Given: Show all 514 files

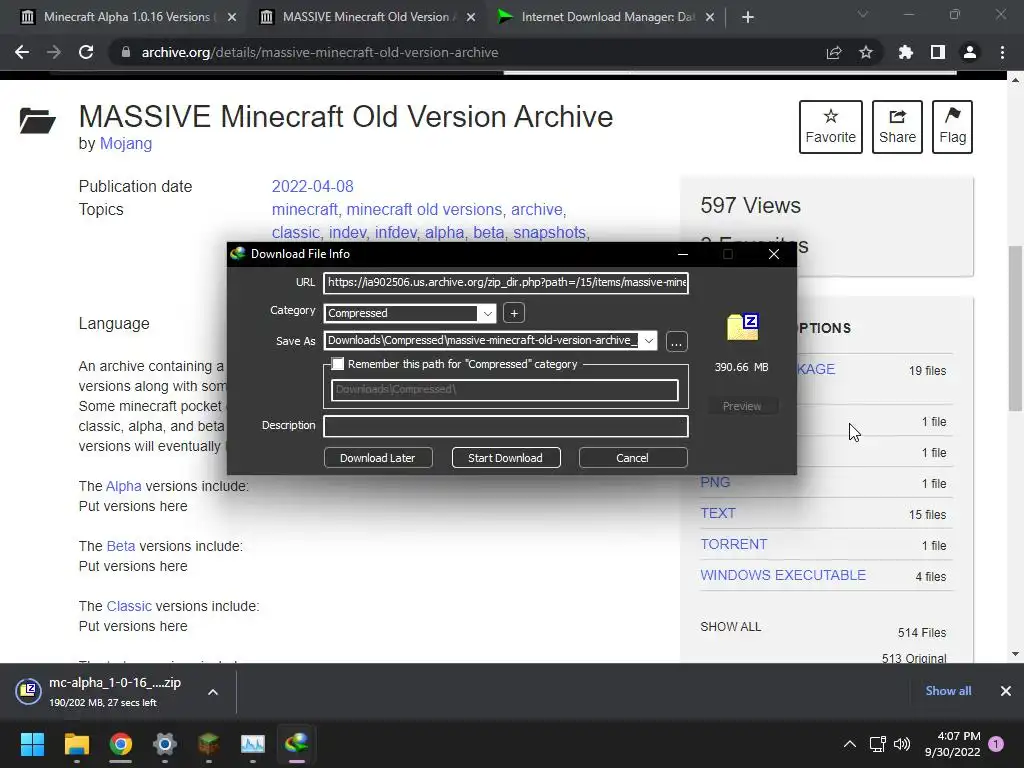Looking at the screenshot, I should (730, 627).
